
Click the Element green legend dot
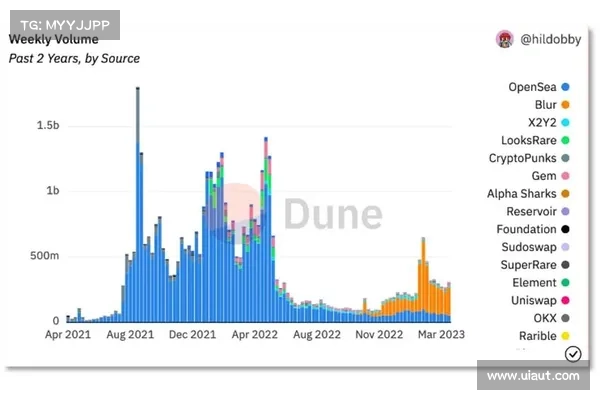[x=565, y=283]
